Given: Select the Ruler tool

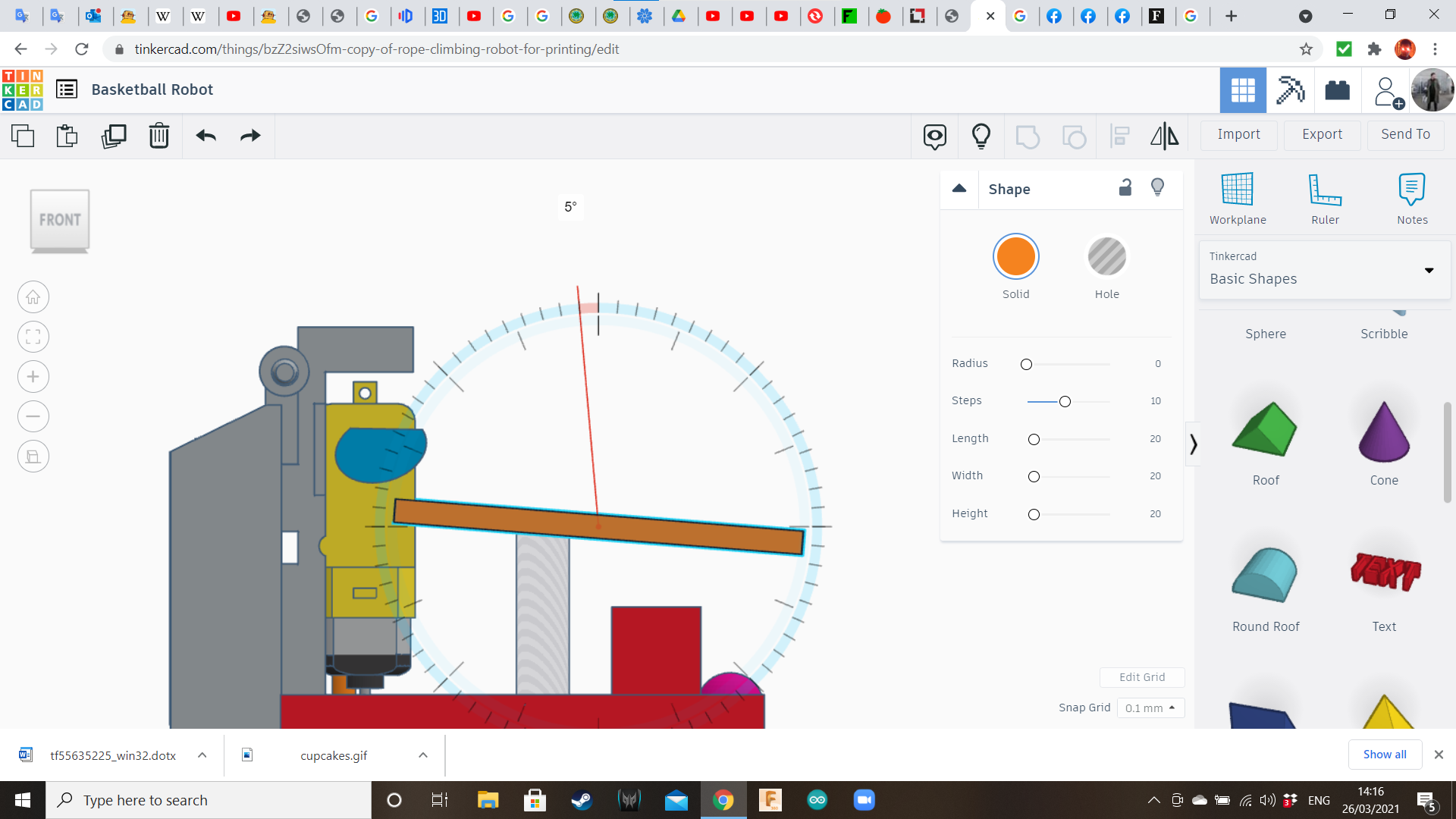Looking at the screenshot, I should pyautogui.click(x=1325, y=197).
